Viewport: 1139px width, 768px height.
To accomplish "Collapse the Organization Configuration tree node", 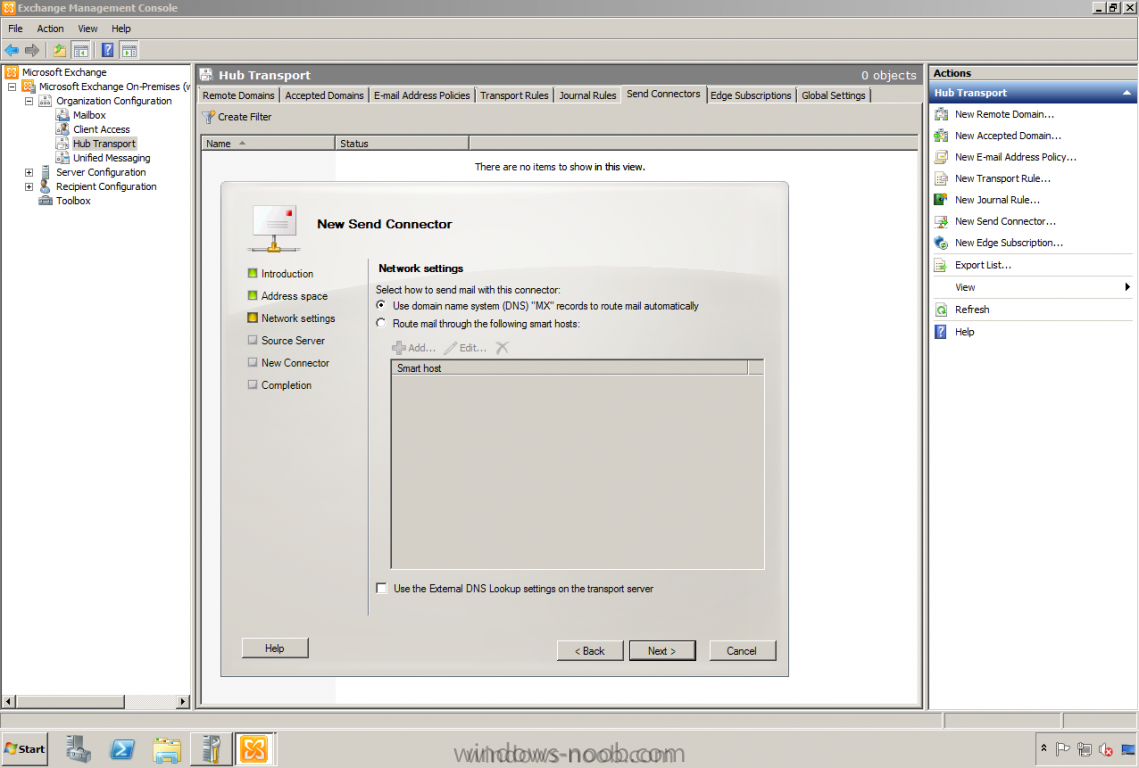I will click(29, 101).
